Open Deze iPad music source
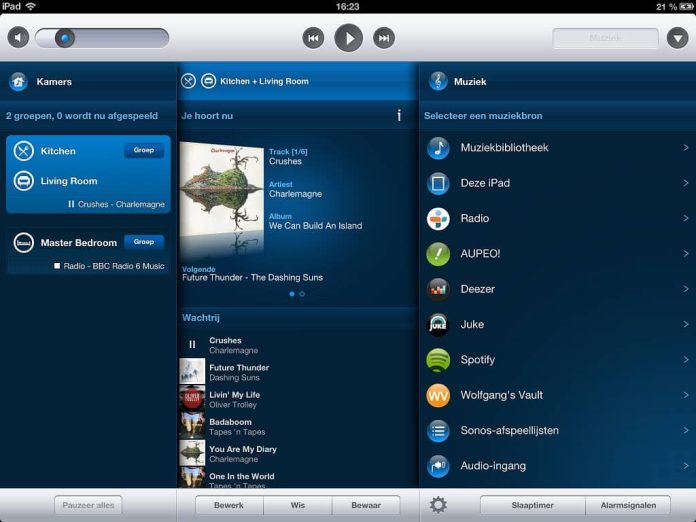This screenshot has height=522, width=696. 558,183
